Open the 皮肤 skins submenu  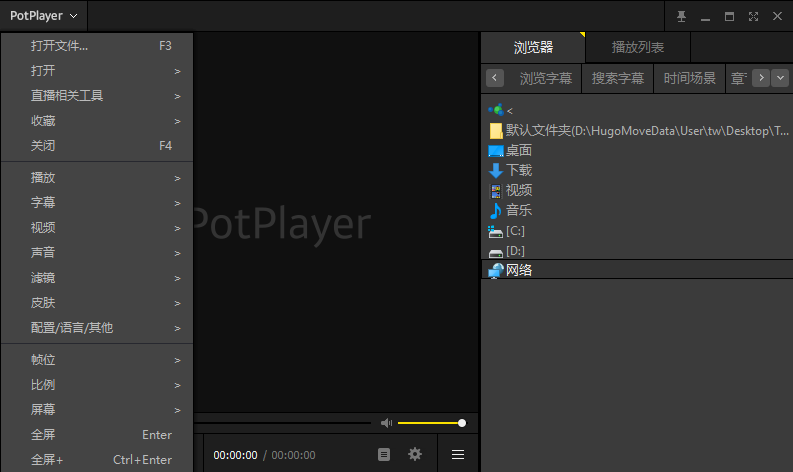(x=97, y=303)
